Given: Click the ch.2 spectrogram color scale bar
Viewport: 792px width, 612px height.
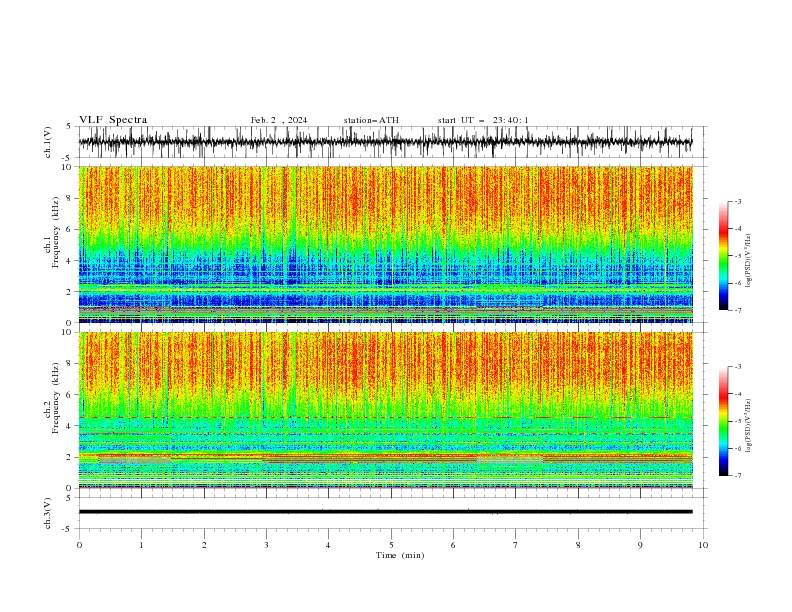Looking at the screenshot, I should 723,421.
